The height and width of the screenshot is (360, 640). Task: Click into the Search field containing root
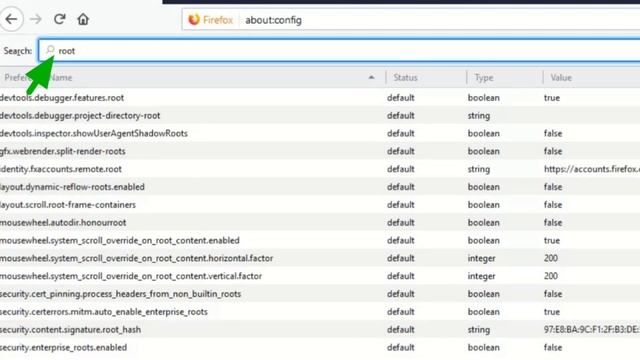[340, 51]
